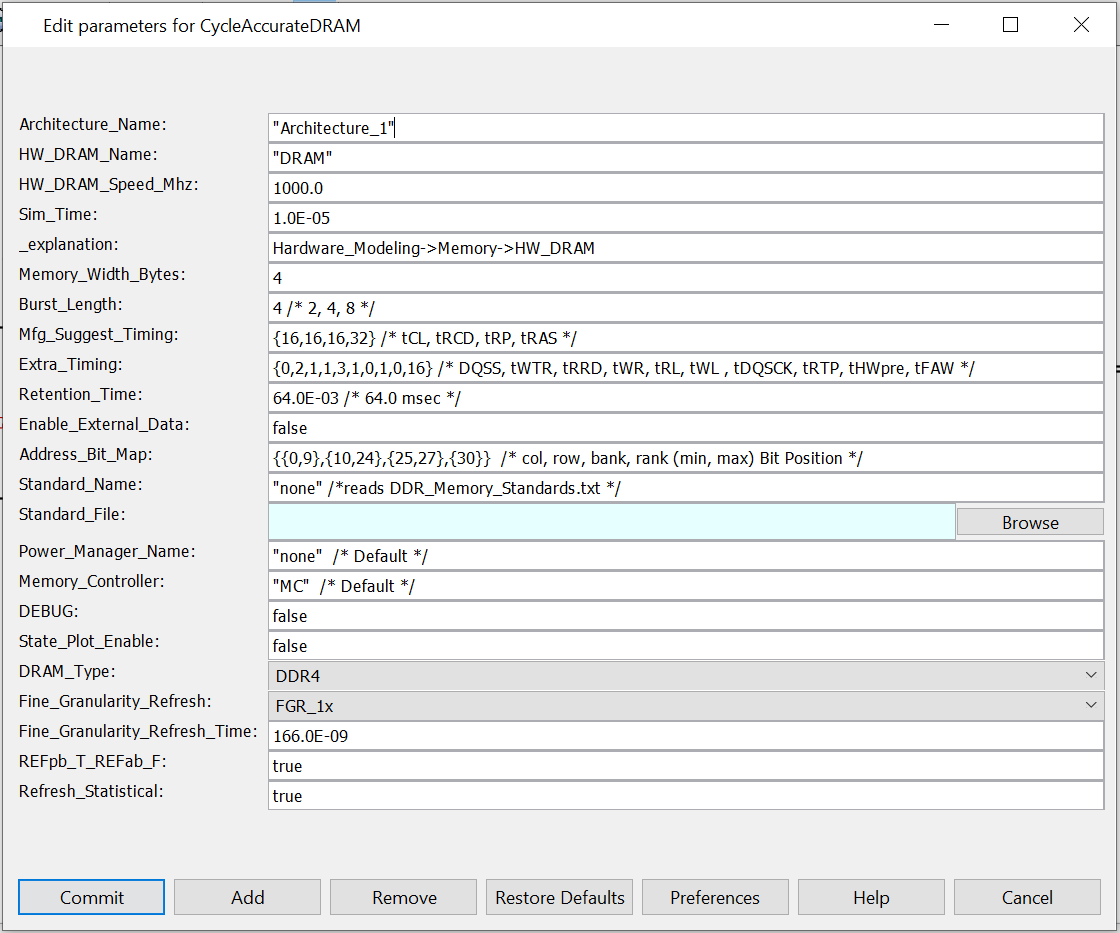
Task: Edit the Memory_Controller field
Action: click(x=686, y=586)
